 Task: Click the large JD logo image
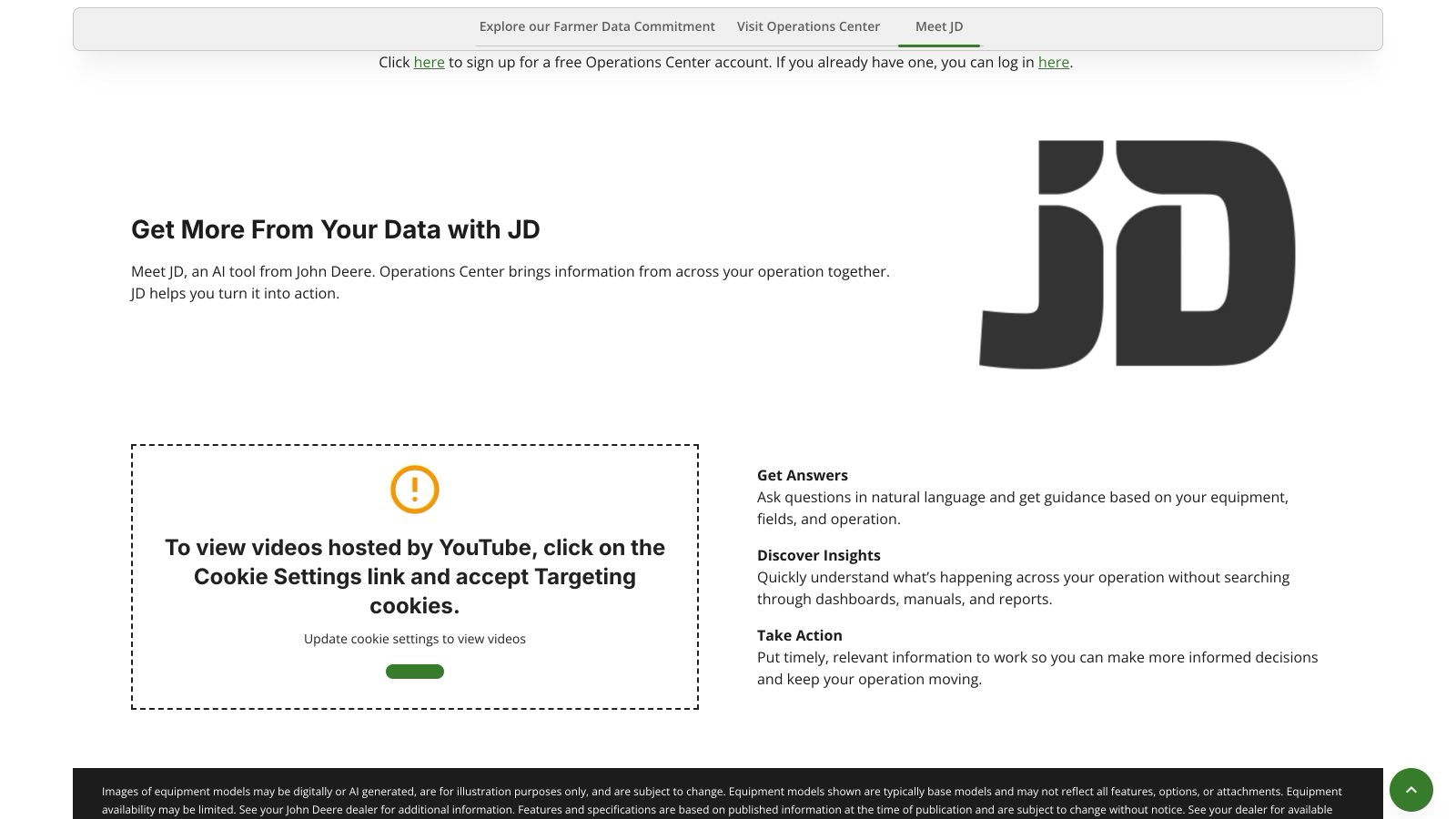point(1137,254)
